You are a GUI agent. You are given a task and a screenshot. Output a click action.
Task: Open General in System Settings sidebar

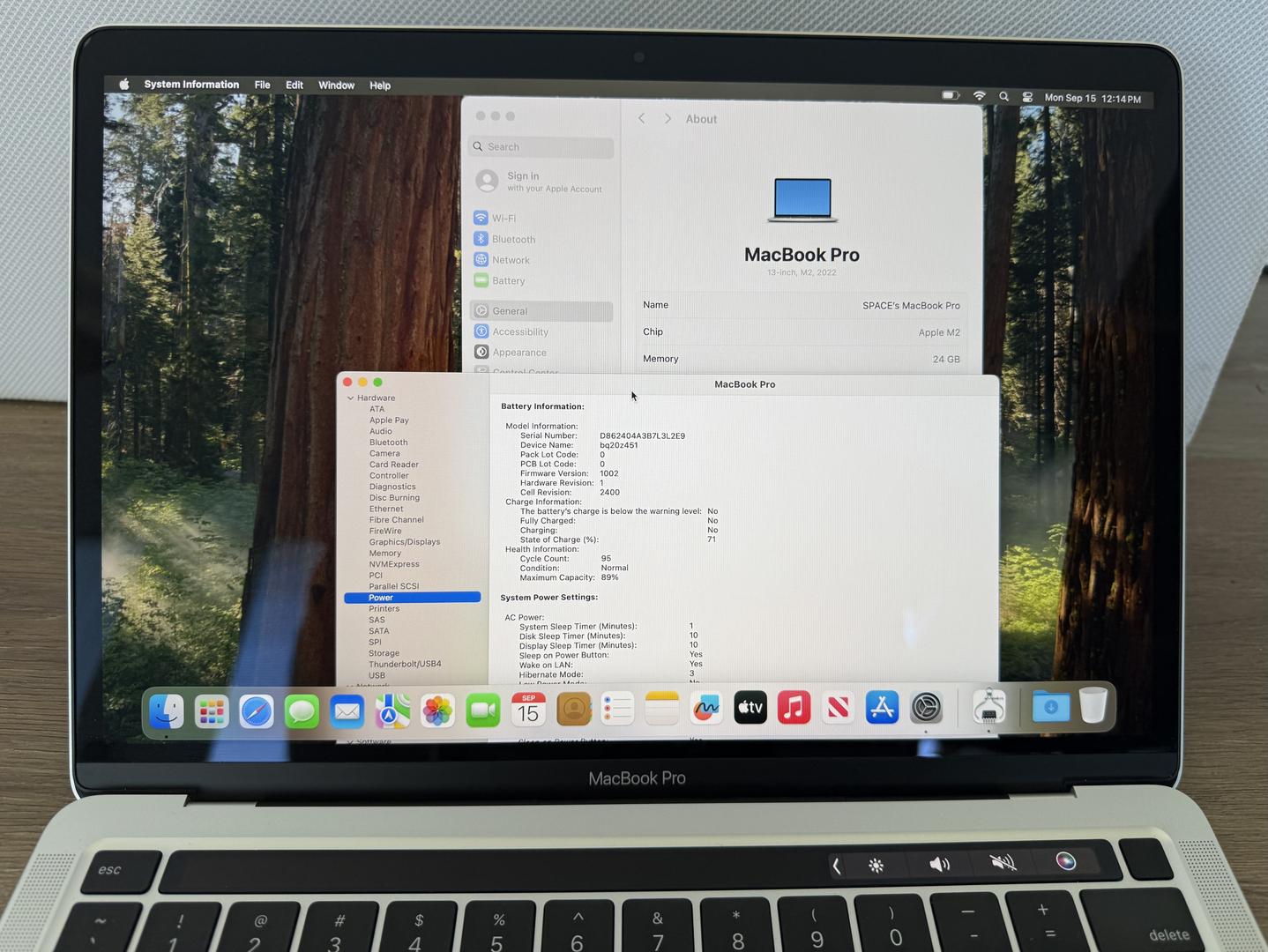pyautogui.click(x=541, y=311)
